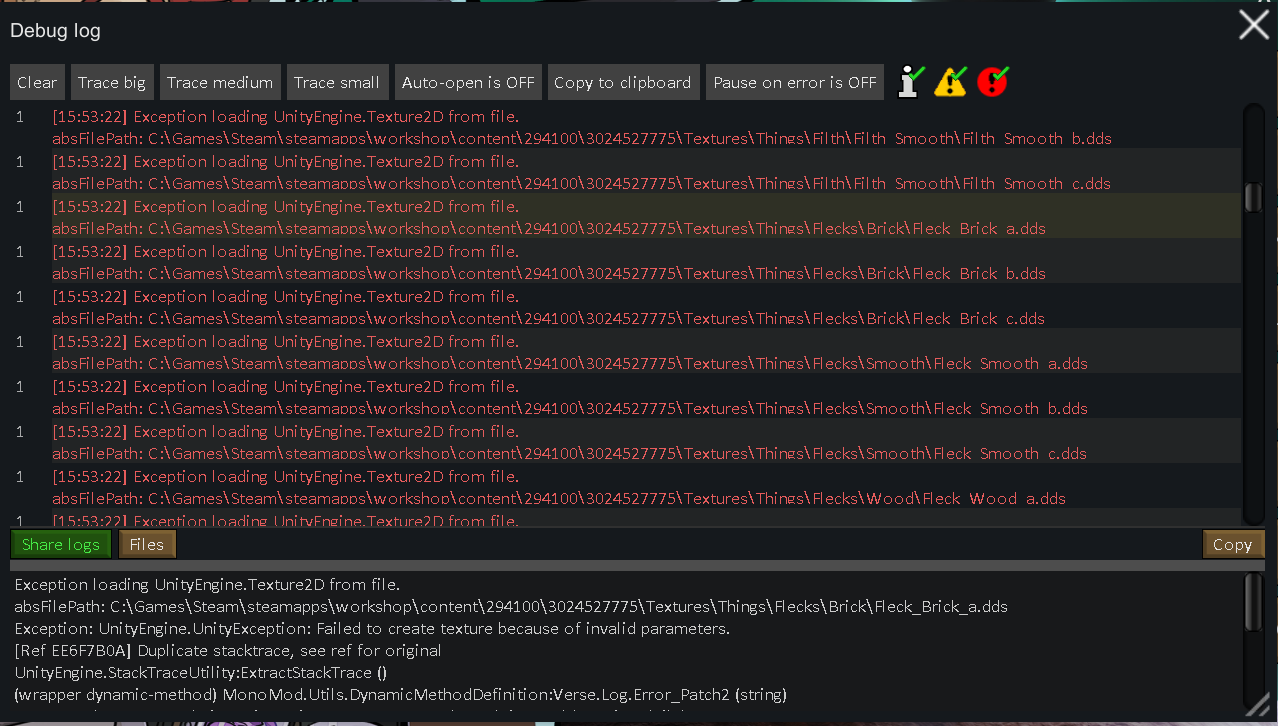Select log entry for Fleck_Smooth_b.dds
This screenshot has width=1278, height=726.
625,396
